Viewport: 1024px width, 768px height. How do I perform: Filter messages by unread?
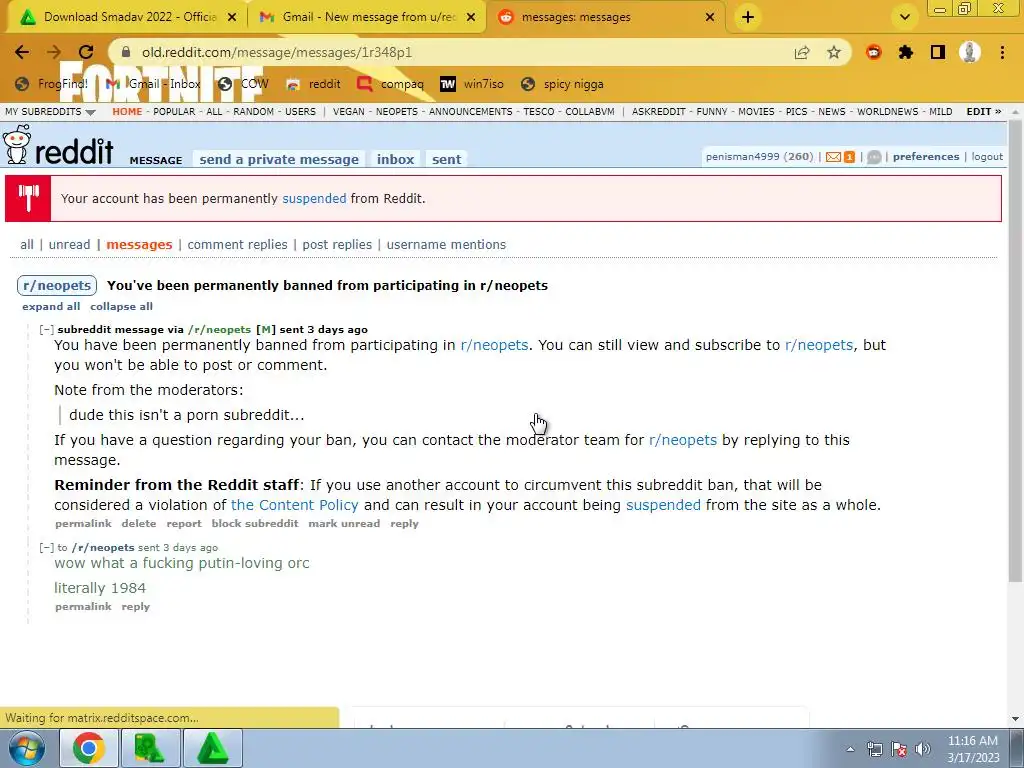(69, 244)
